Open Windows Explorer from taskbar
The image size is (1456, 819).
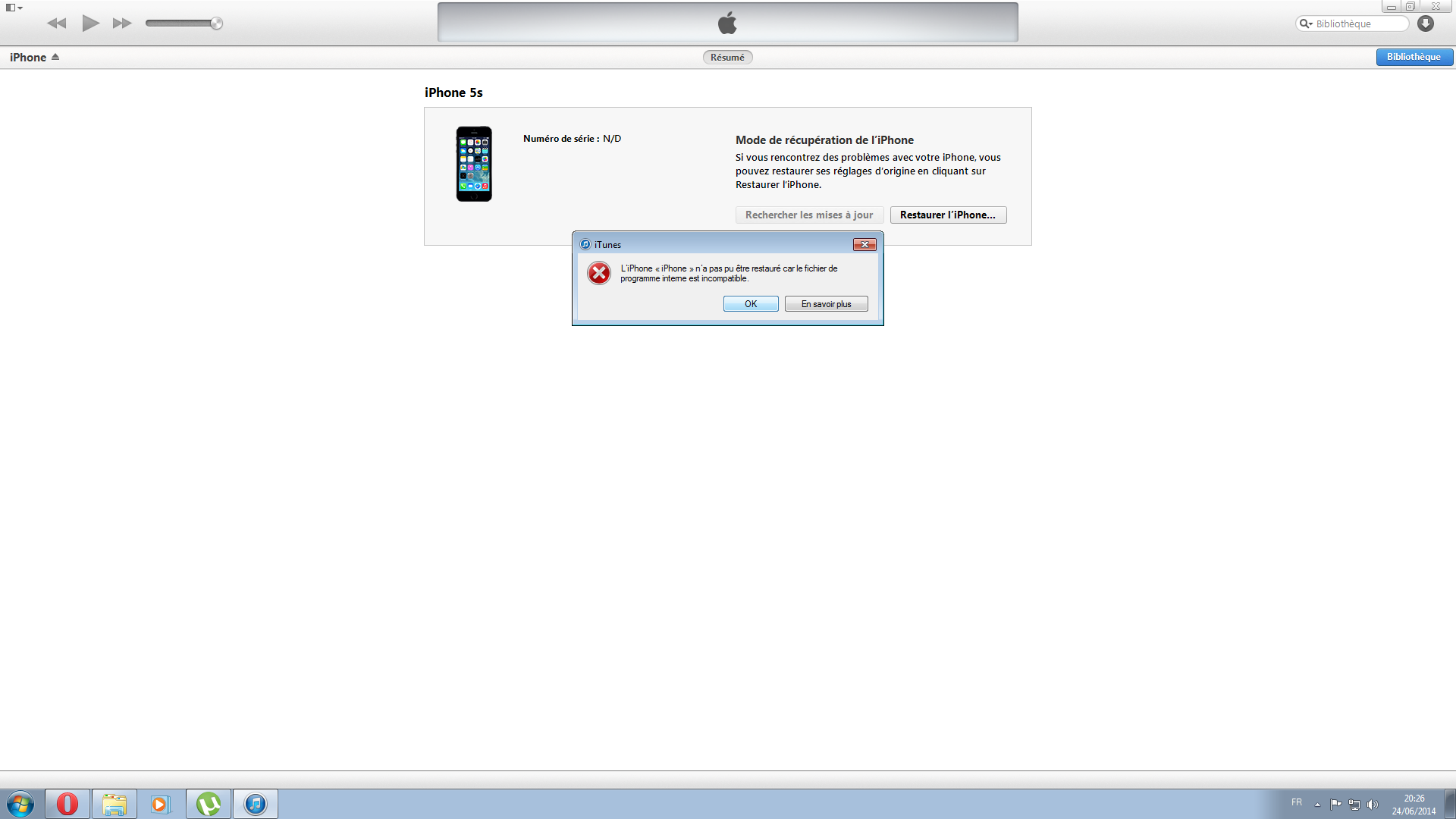coord(115,804)
